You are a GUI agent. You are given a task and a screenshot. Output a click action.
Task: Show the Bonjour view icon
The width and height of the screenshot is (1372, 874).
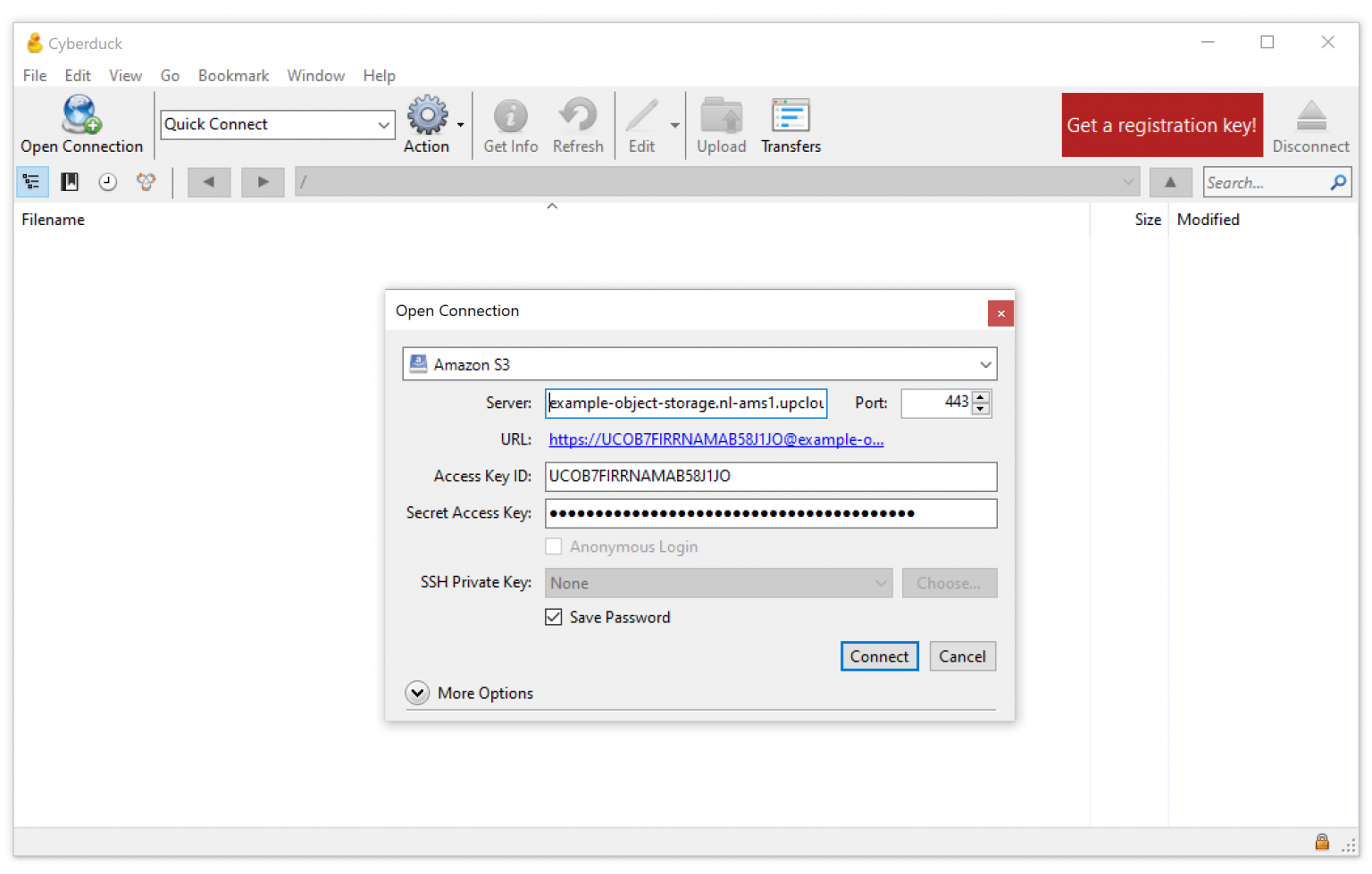tap(146, 182)
